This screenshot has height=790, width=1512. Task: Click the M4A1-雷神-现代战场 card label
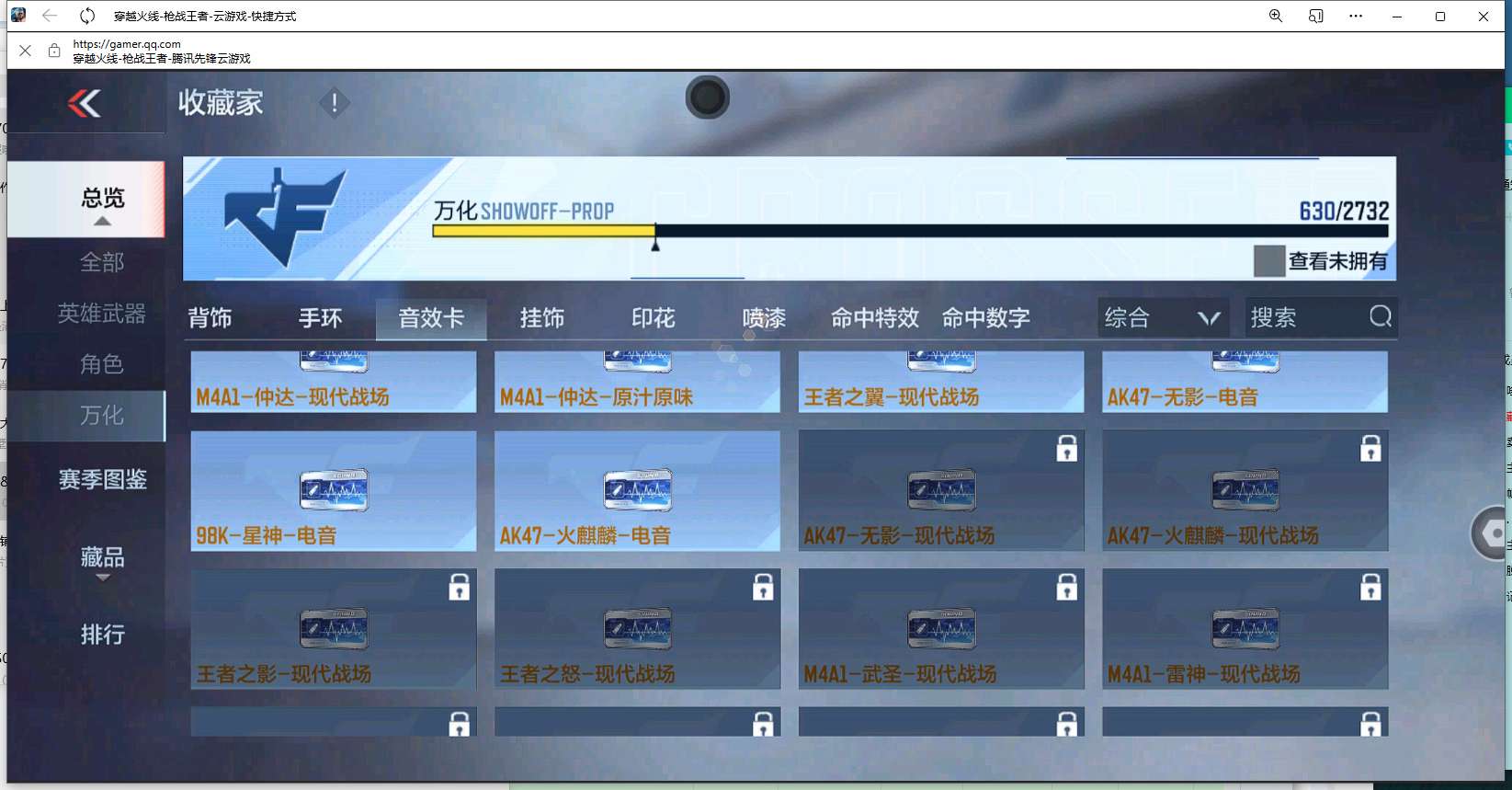point(1204,674)
